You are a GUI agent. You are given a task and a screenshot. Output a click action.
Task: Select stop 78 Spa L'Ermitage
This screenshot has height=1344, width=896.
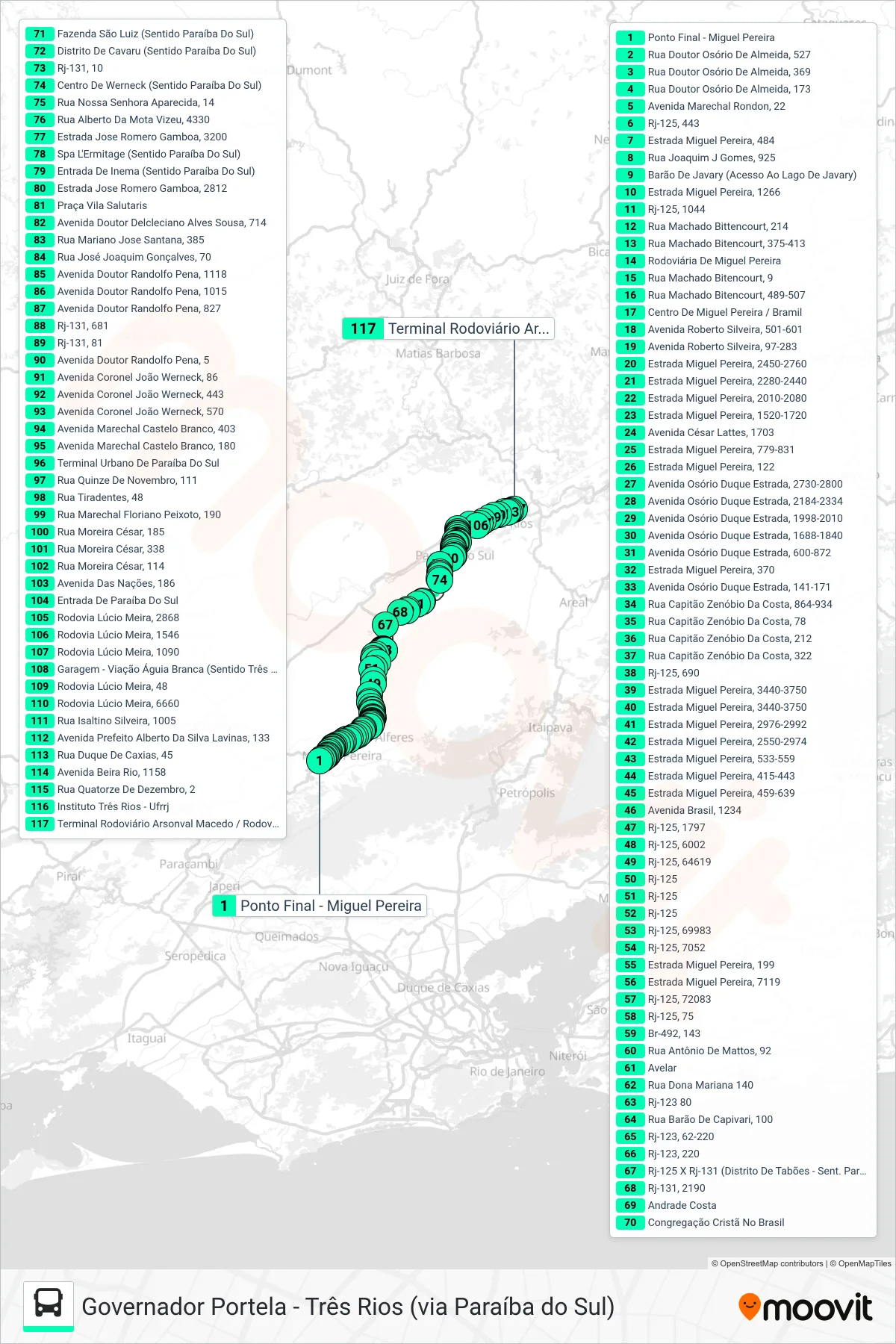(152, 154)
